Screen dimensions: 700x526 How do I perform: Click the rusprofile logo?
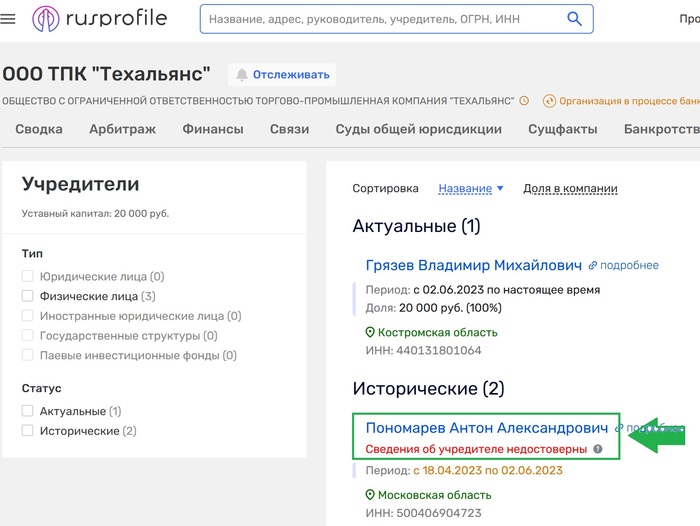[x=99, y=19]
